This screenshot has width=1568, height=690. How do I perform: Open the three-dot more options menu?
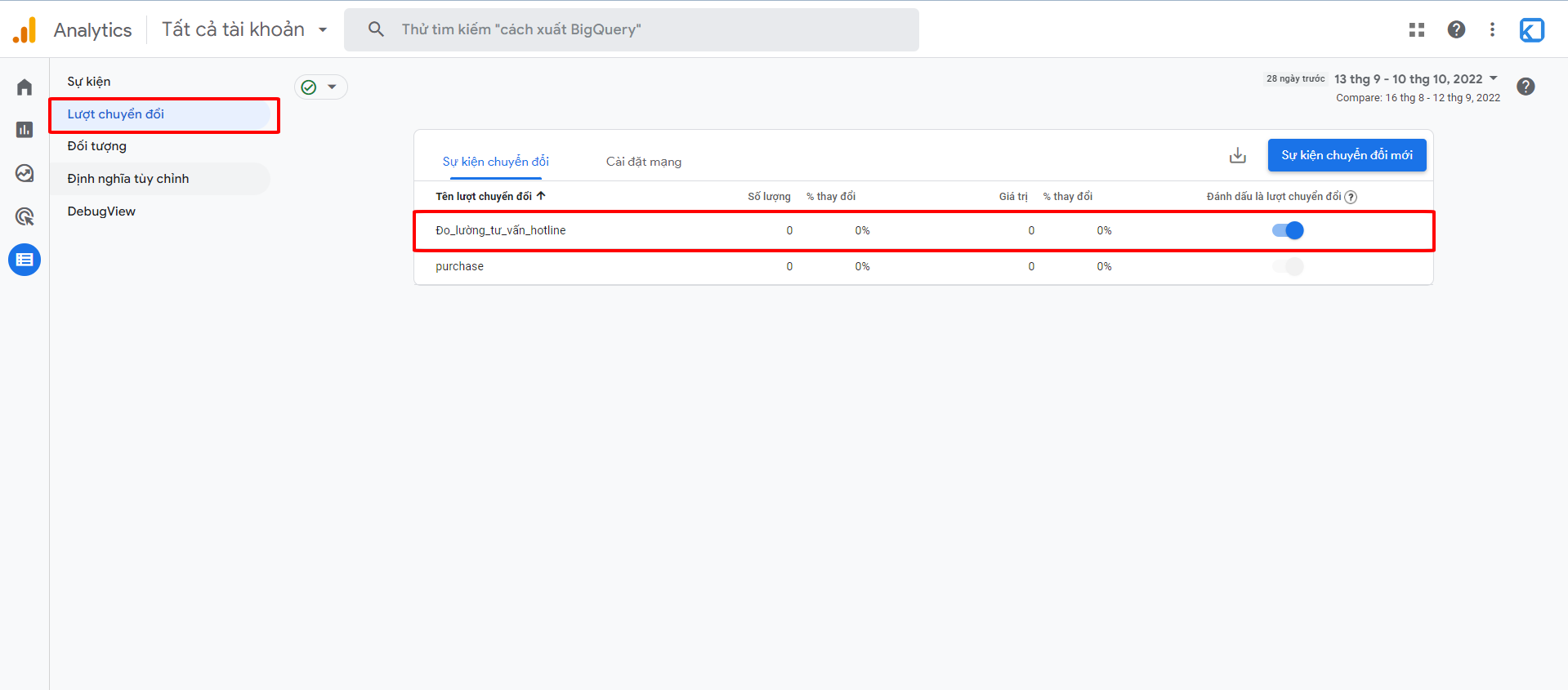(x=1492, y=29)
